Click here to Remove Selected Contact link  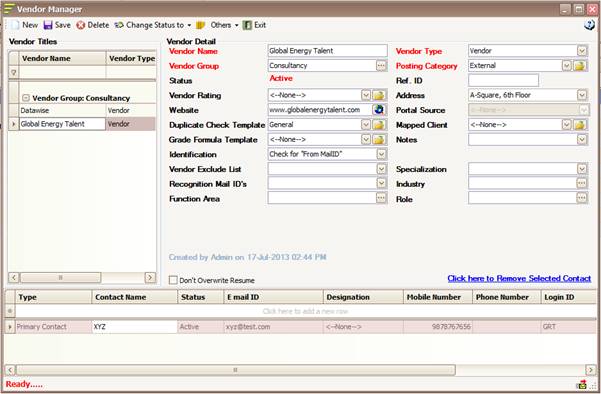point(519,279)
